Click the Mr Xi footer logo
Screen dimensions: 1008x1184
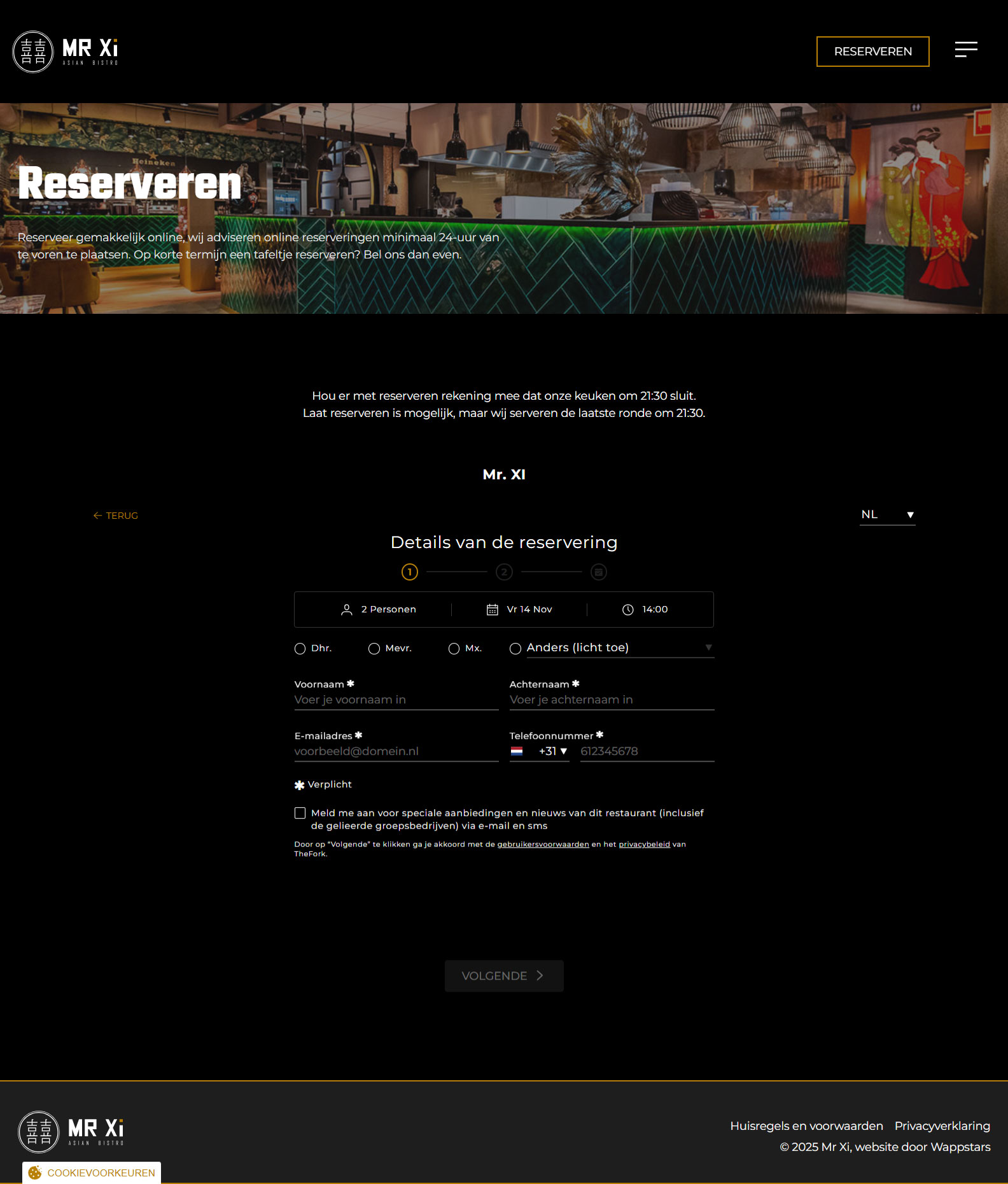coord(71,1132)
